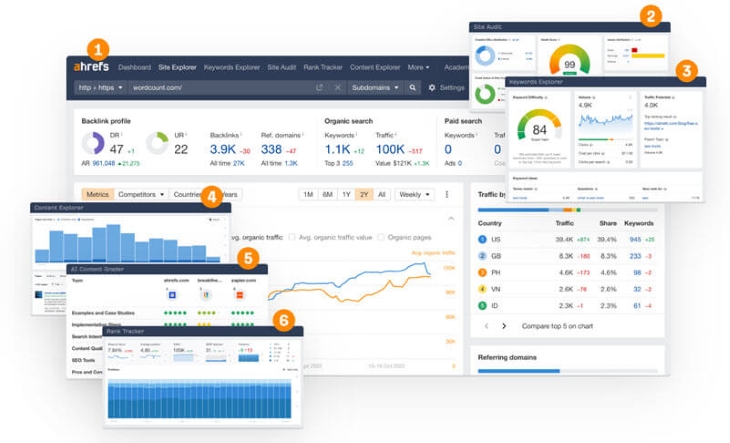Open the three-dot chart options menu

447,195
